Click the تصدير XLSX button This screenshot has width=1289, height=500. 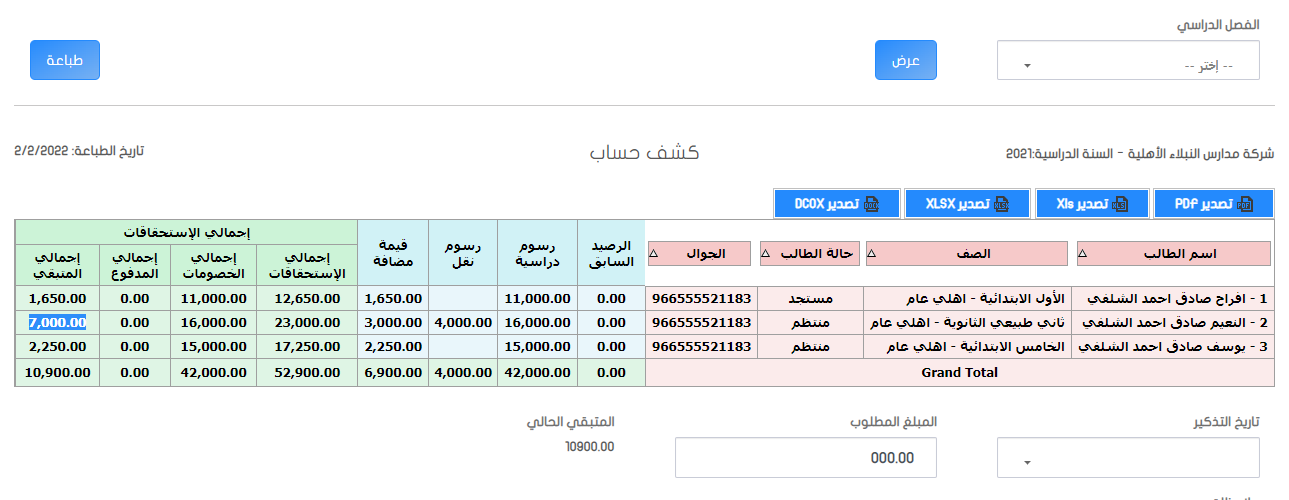969,204
